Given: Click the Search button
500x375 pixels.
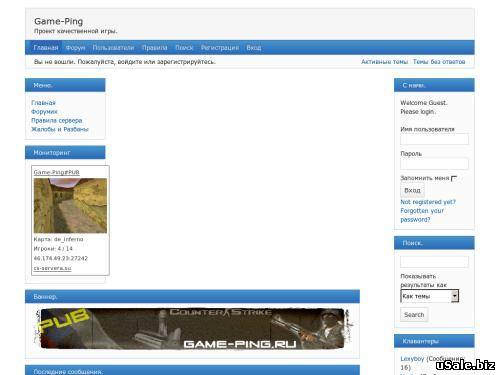Looking at the screenshot, I should click(x=414, y=315).
